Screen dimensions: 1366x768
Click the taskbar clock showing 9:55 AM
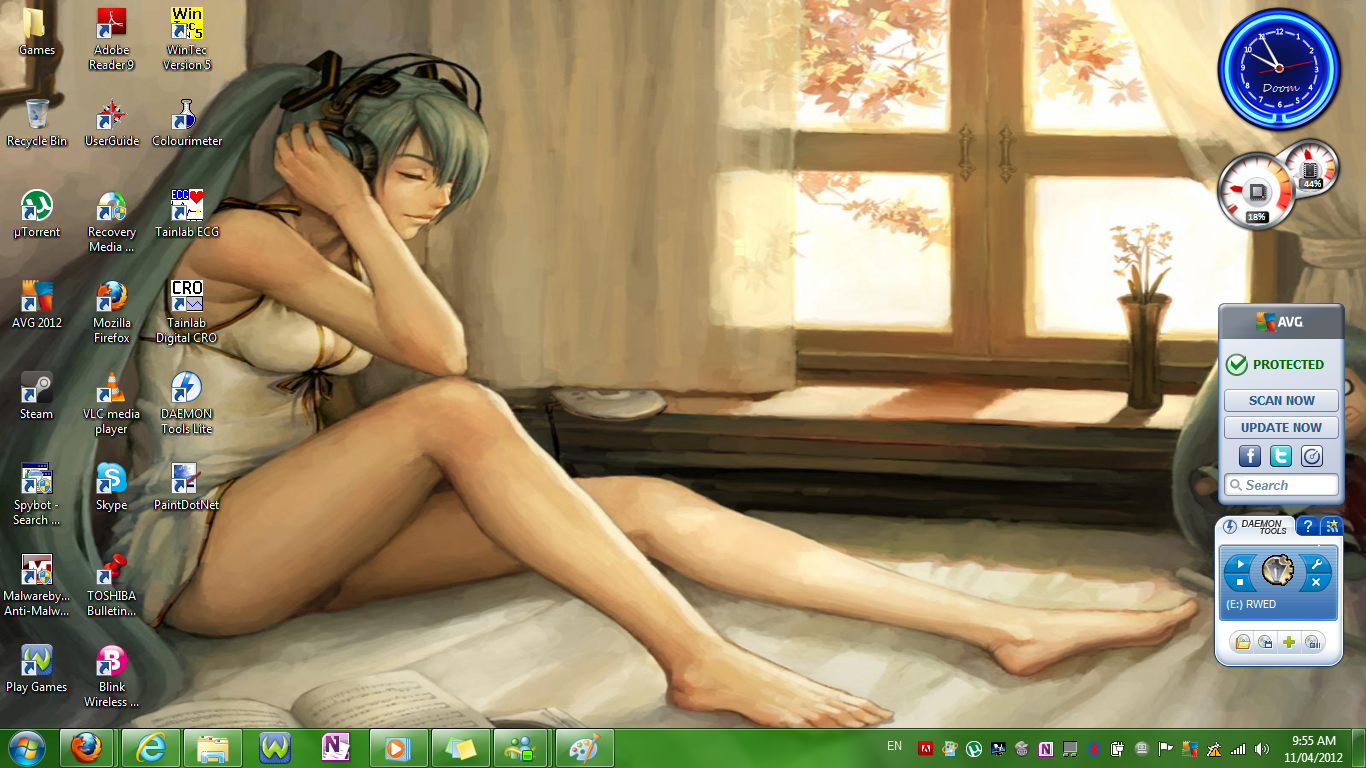[1314, 748]
